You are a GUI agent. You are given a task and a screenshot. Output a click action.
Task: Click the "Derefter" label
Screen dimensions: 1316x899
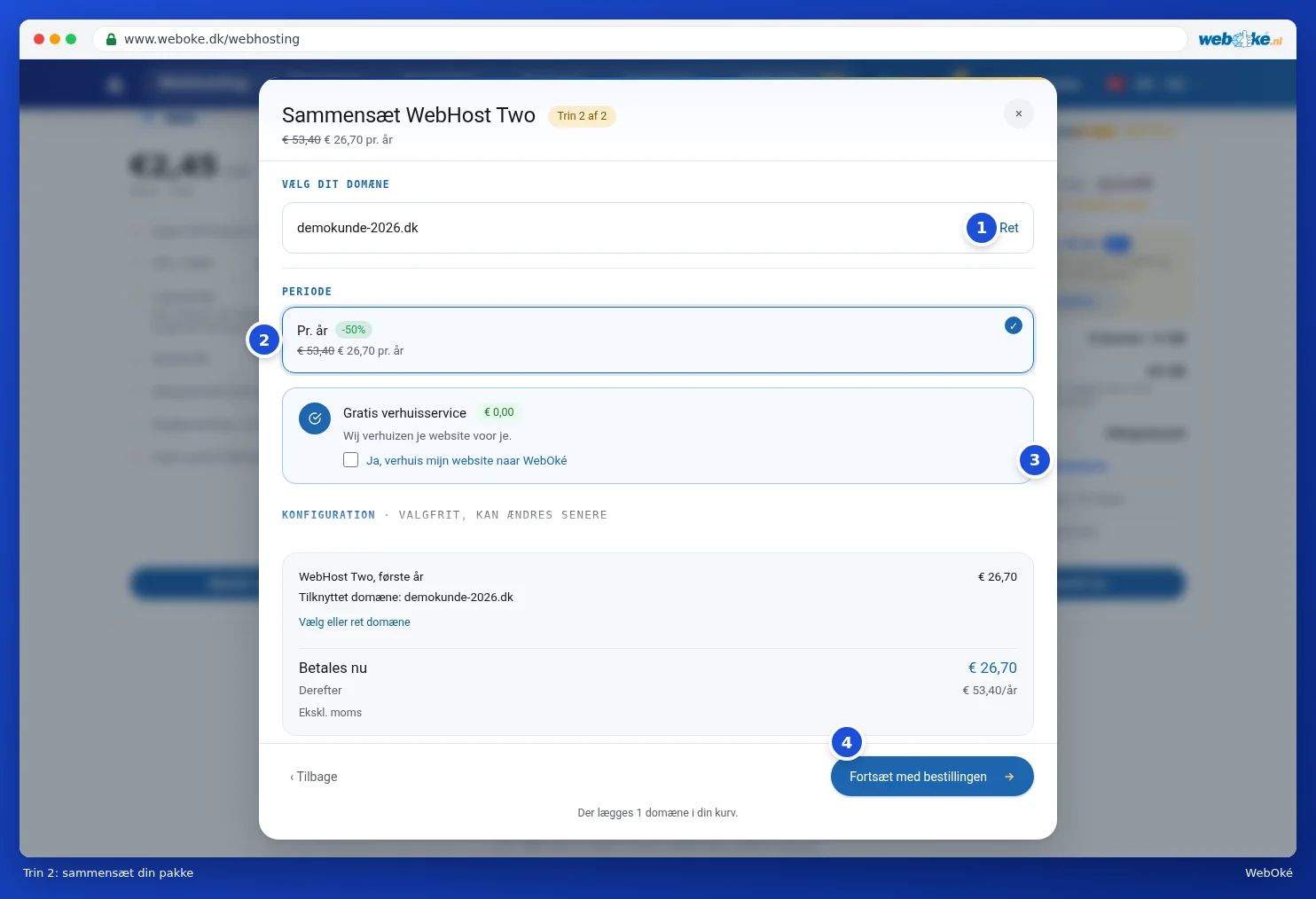(320, 691)
